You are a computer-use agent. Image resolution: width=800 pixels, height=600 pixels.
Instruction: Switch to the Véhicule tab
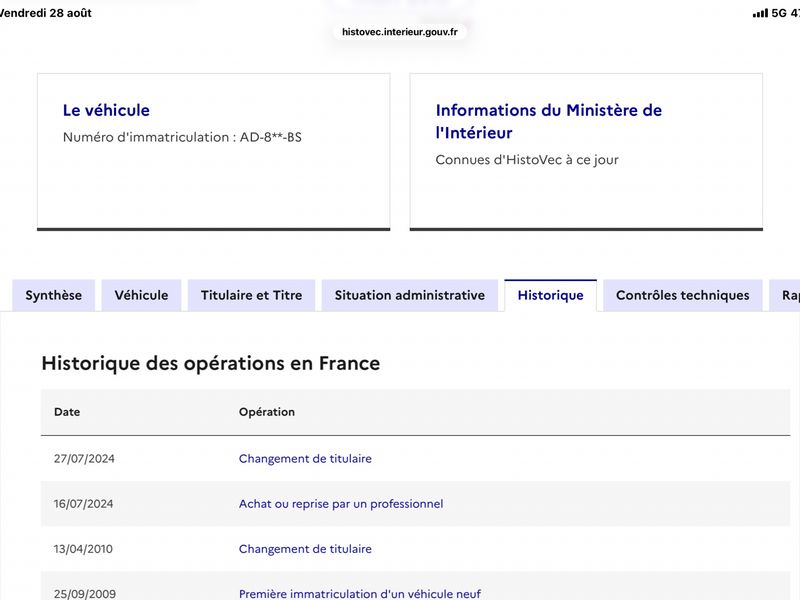tap(141, 295)
